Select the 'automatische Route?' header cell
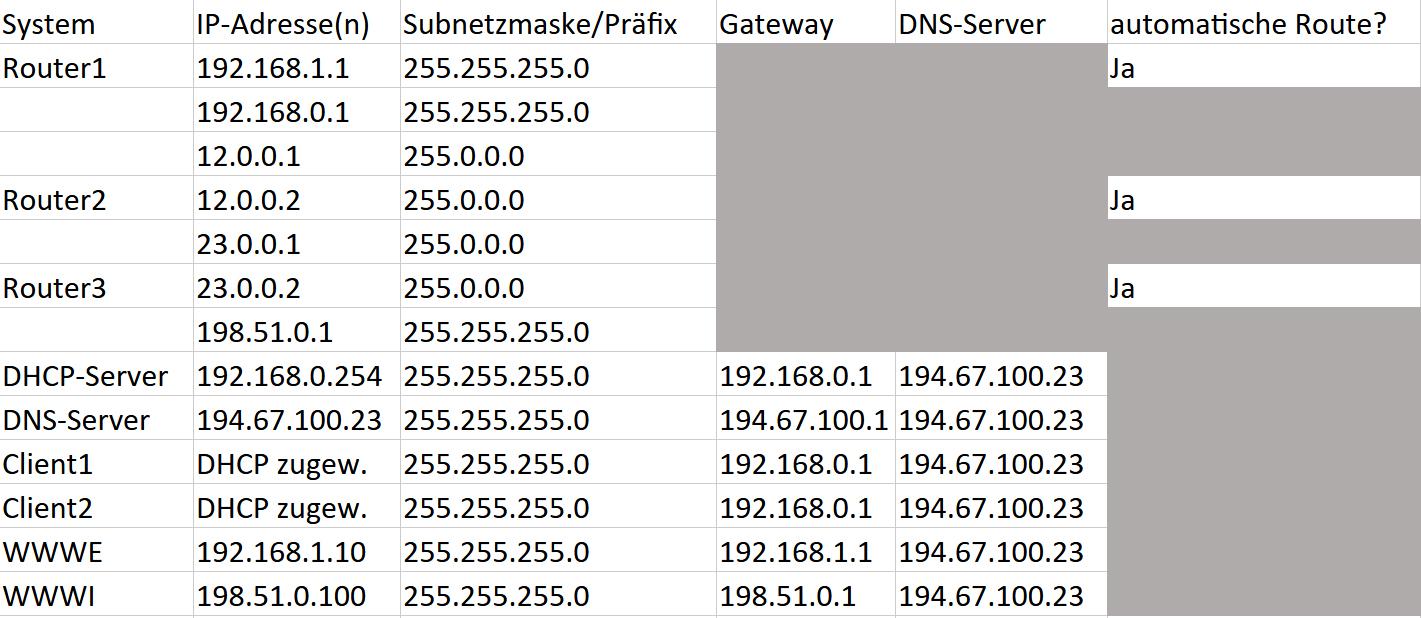This screenshot has width=1421, height=618. point(1264,24)
